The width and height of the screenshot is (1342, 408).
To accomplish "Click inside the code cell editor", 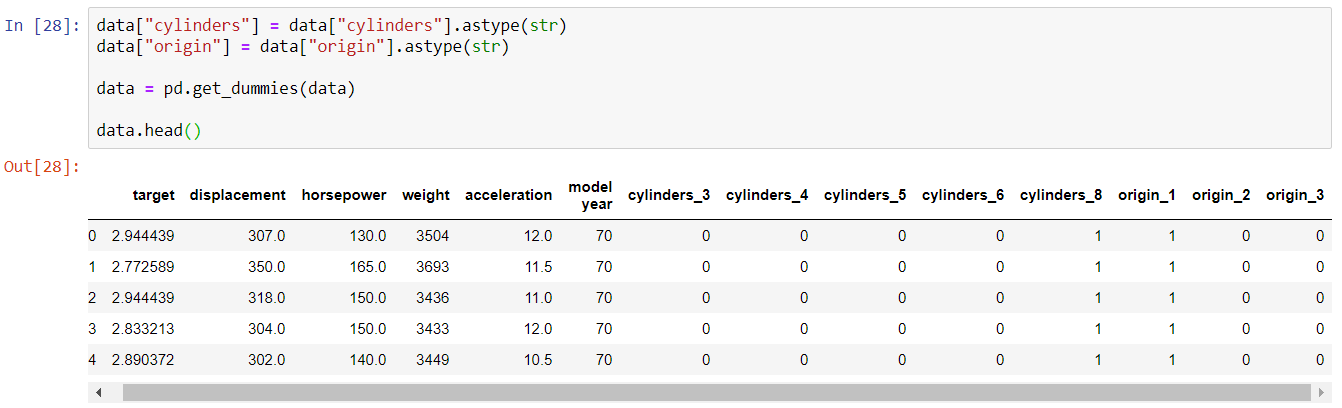I will (x=709, y=78).
